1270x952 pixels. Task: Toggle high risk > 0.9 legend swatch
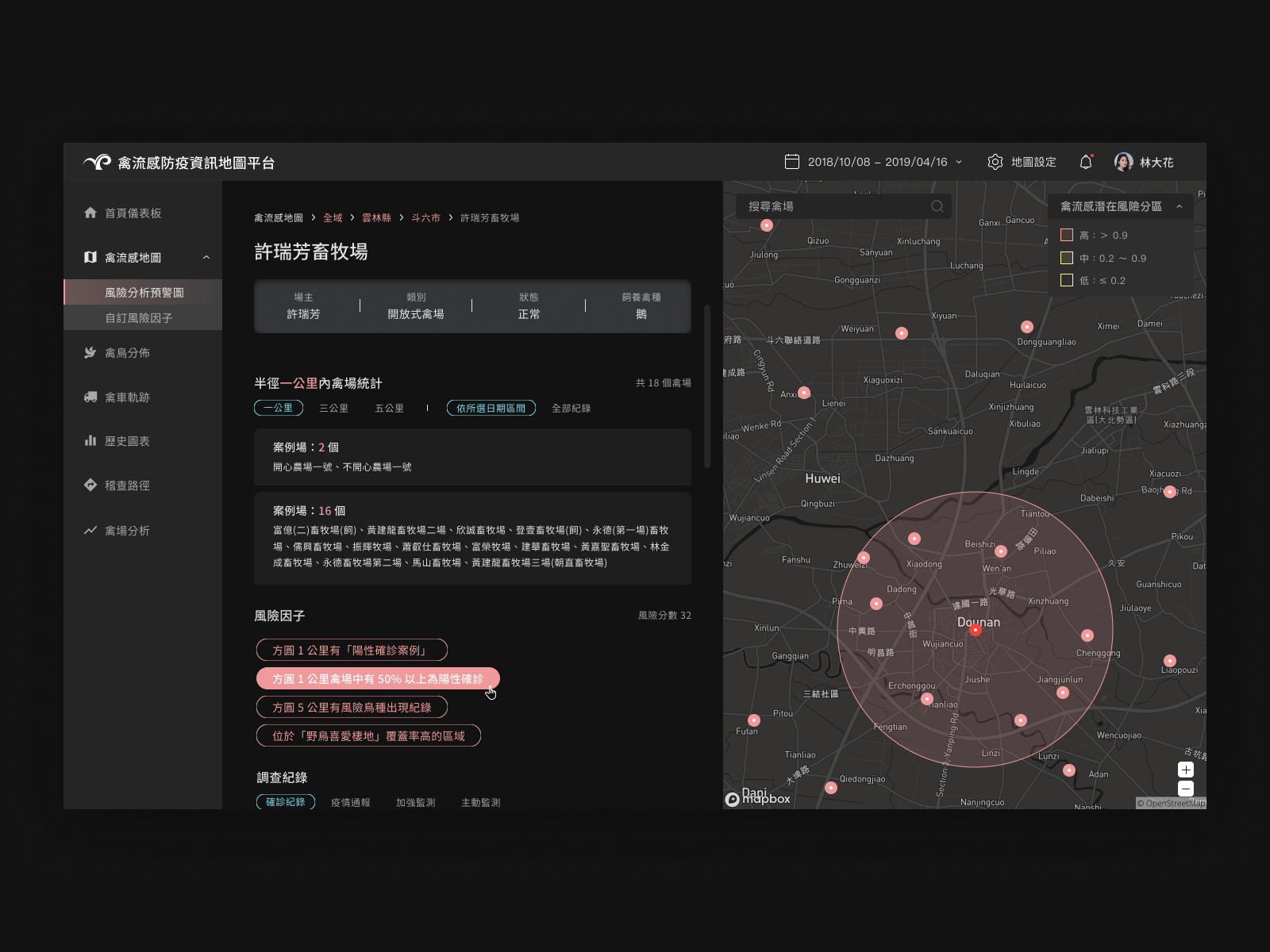[1067, 235]
